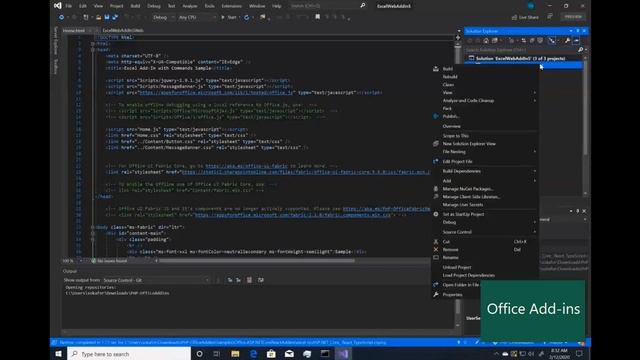Select Clean from the context menu
The image size is (640, 360).
click(x=448, y=84)
